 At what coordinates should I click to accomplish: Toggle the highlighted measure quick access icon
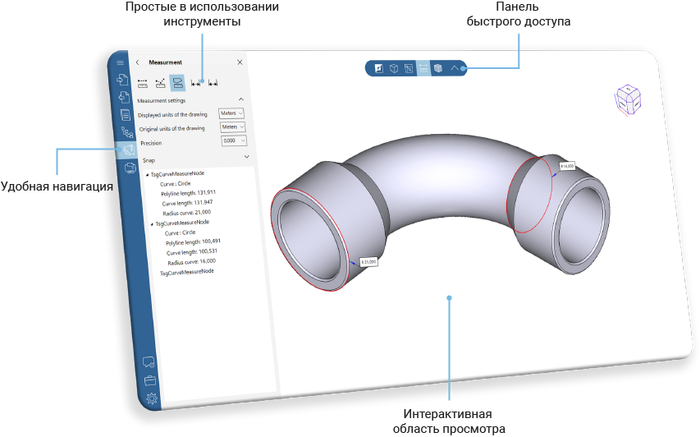[x=423, y=68]
